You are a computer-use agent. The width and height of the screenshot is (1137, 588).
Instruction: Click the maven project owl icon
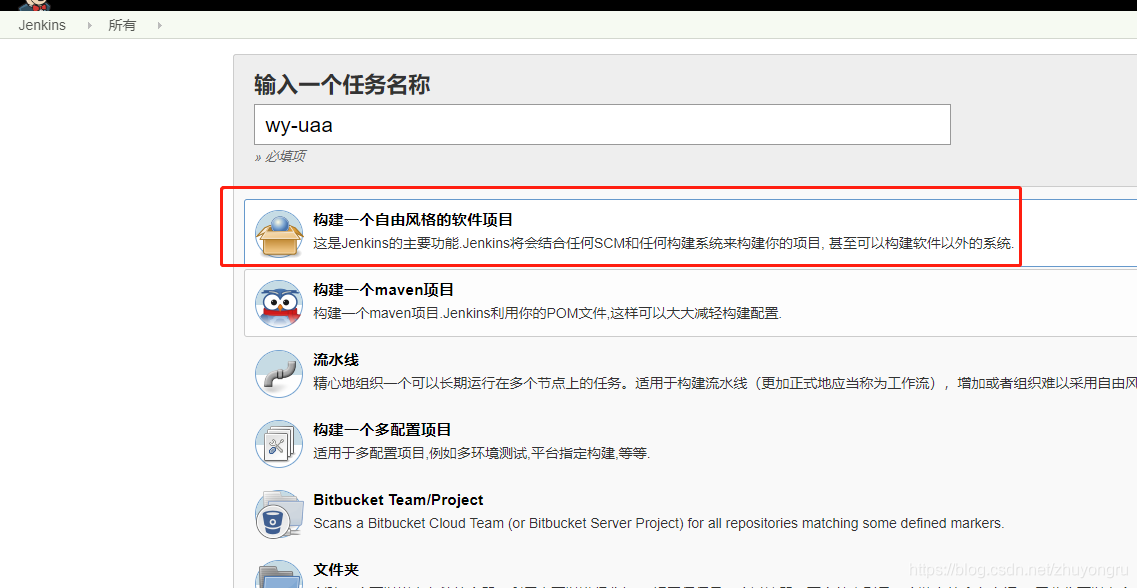(x=279, y=304)
